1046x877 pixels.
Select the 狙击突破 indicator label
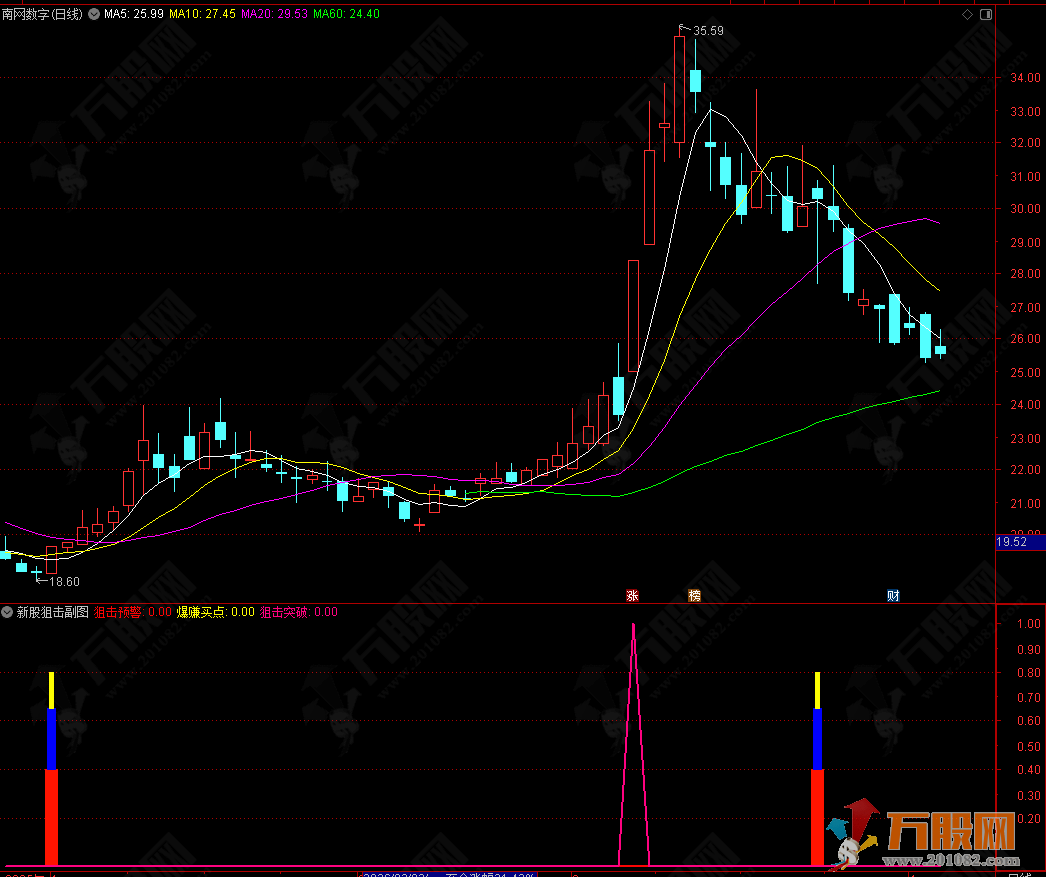(x=298, y=612)
